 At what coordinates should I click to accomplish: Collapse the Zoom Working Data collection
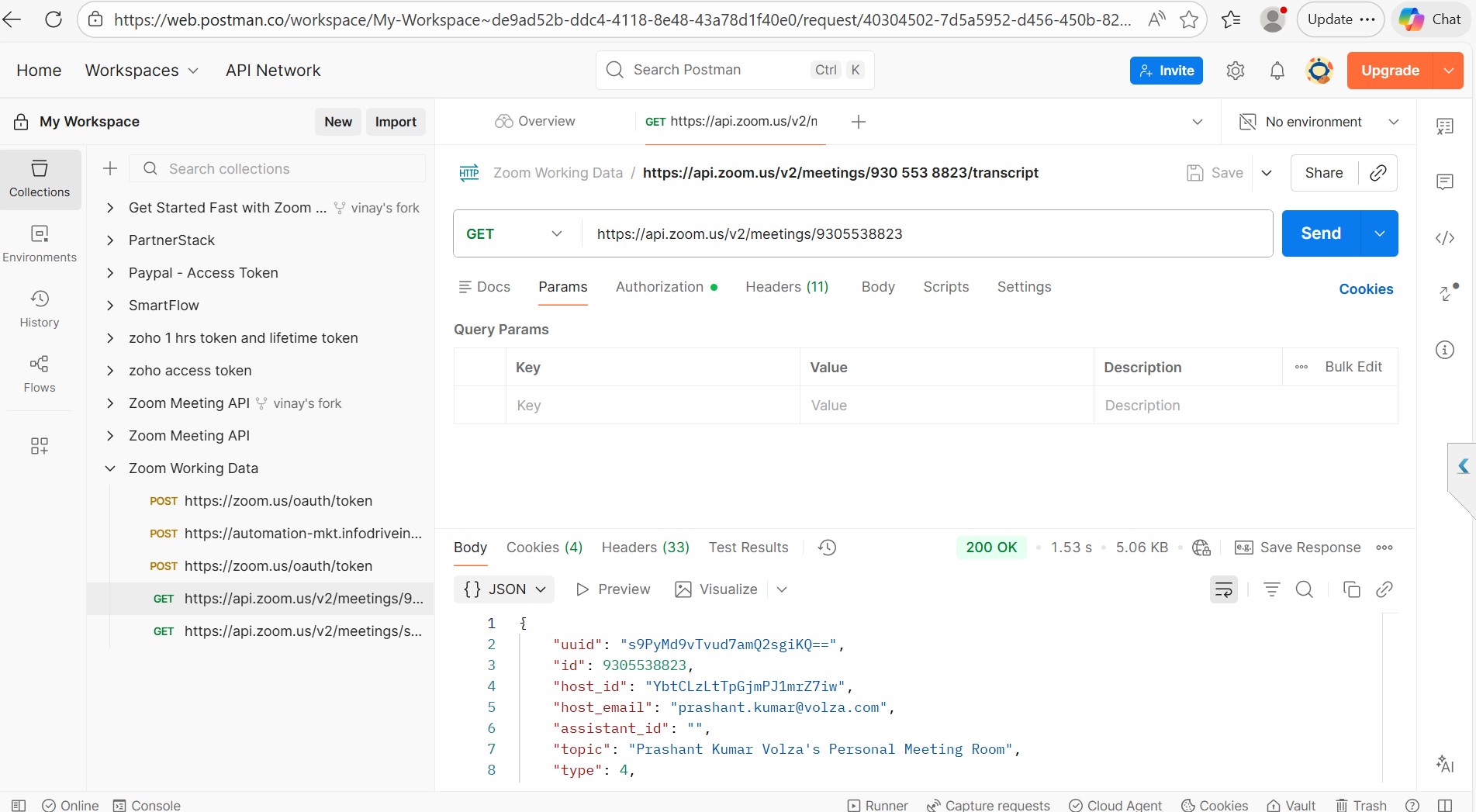[x=110, y=468]
